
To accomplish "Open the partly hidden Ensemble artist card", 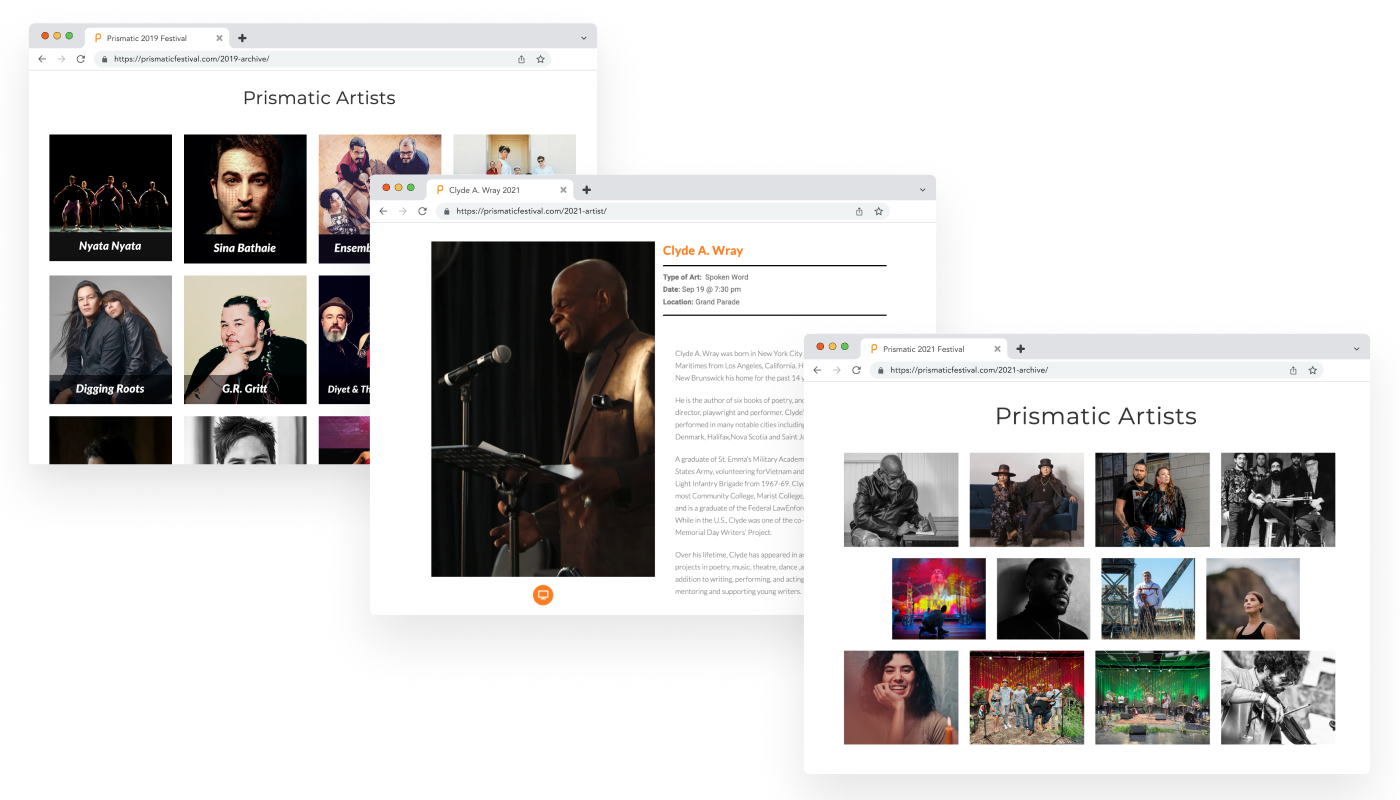I will pyautogui.click(x=344, y=198).
